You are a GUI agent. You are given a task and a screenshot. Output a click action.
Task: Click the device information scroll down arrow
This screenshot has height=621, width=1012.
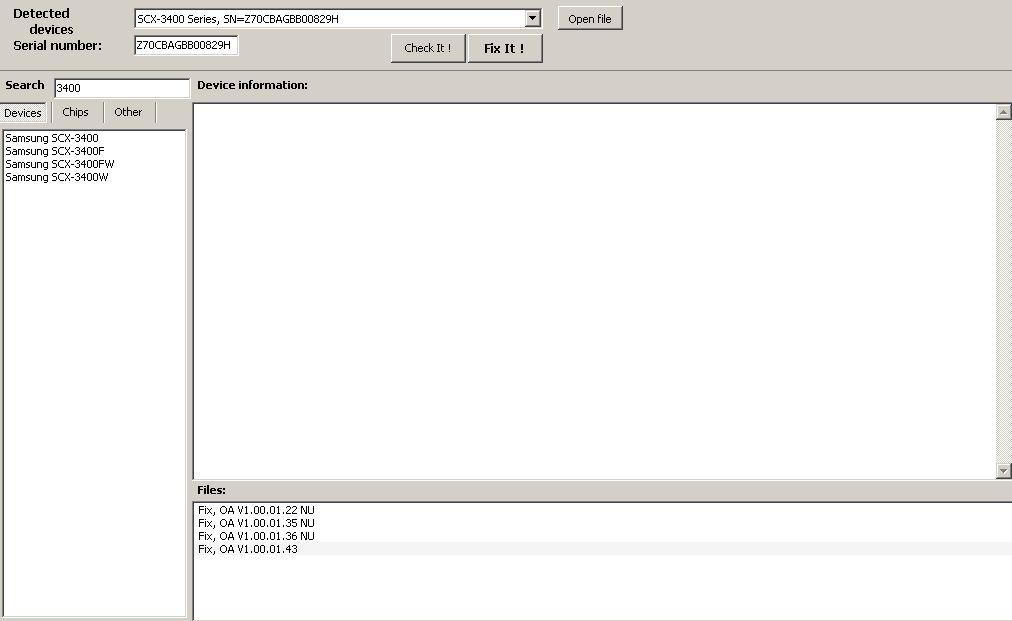tap(1004, 470)
